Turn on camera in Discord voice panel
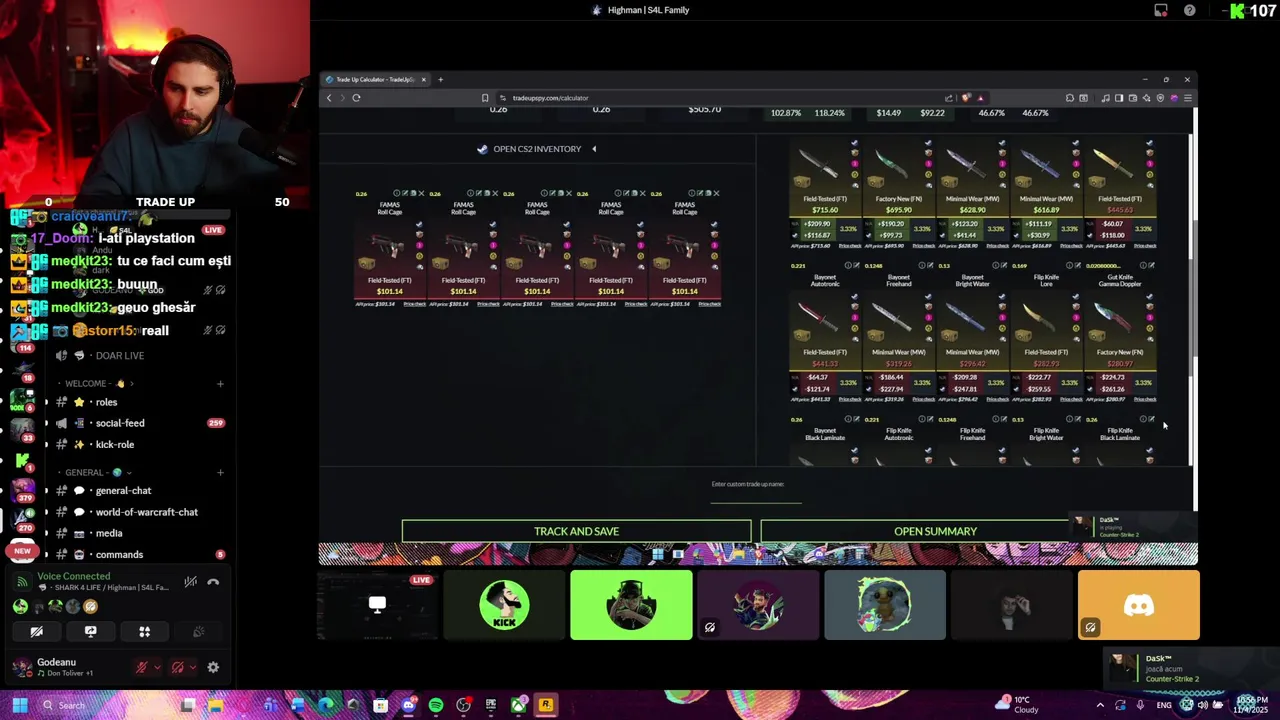The image size is (1280, 720). coord(37,632)
